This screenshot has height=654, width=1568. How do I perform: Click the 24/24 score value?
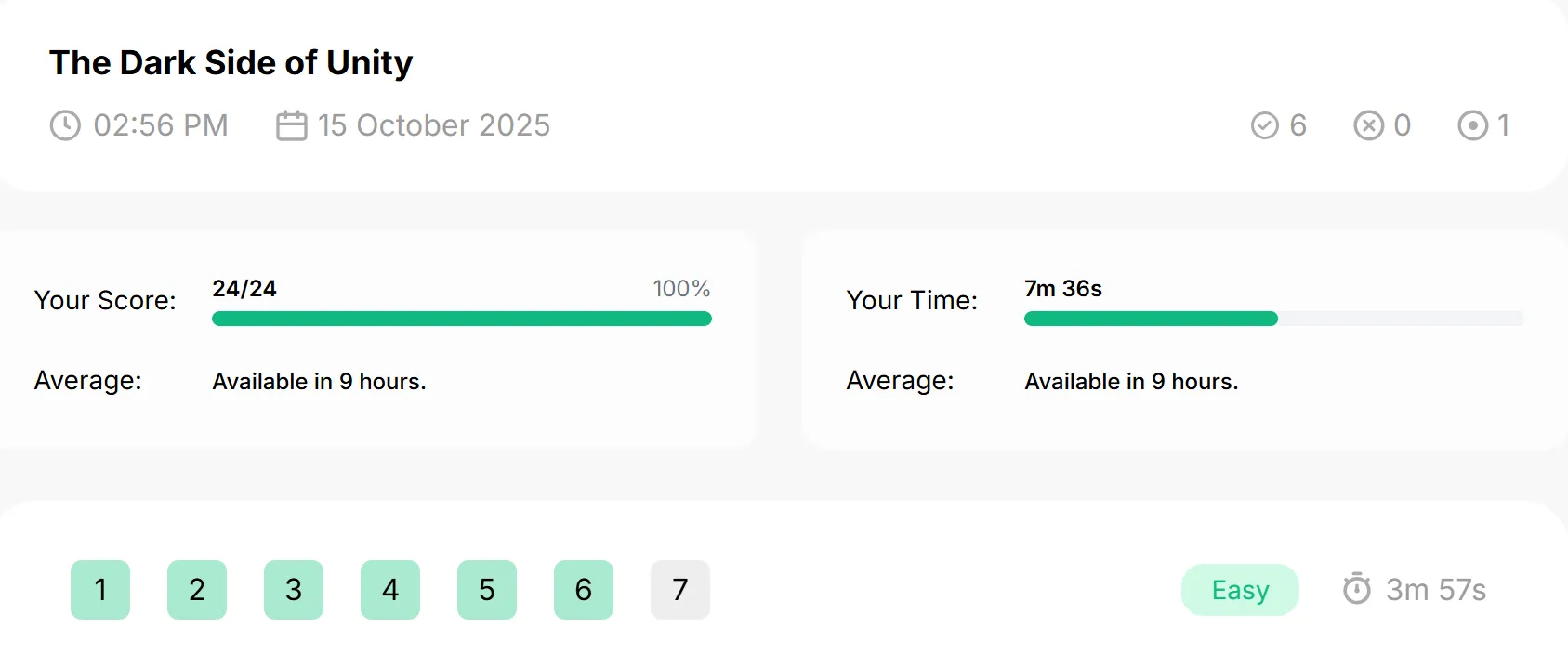click(244, 289)
